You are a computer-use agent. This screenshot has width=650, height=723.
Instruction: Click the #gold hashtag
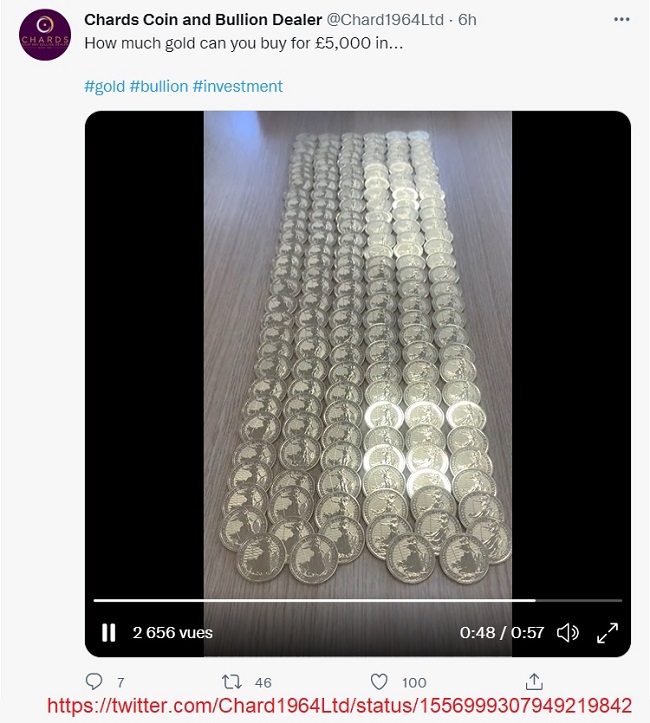tap(105, 86)
